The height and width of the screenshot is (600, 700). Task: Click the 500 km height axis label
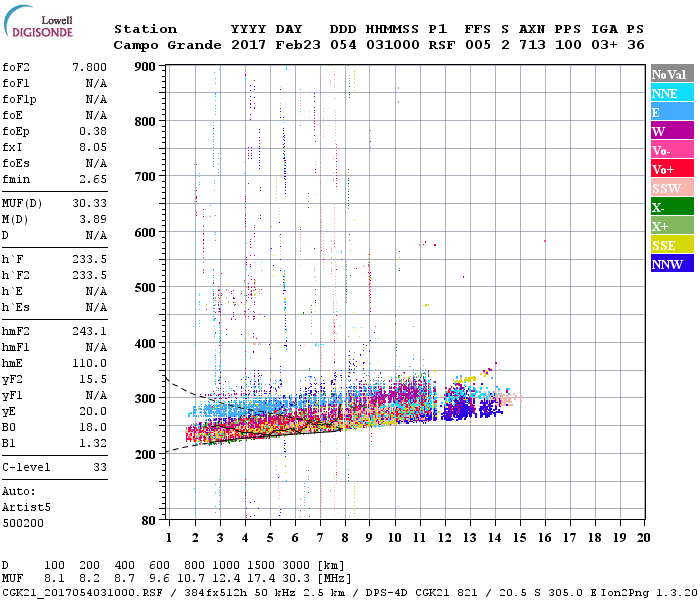click(x=145, y=288)
